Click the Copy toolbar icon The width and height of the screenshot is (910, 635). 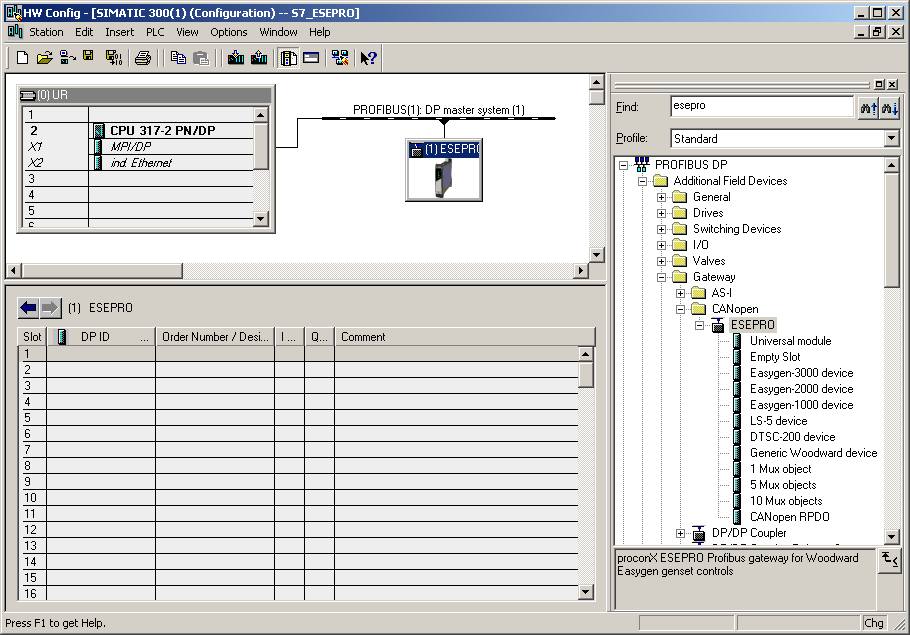point(178,57)
